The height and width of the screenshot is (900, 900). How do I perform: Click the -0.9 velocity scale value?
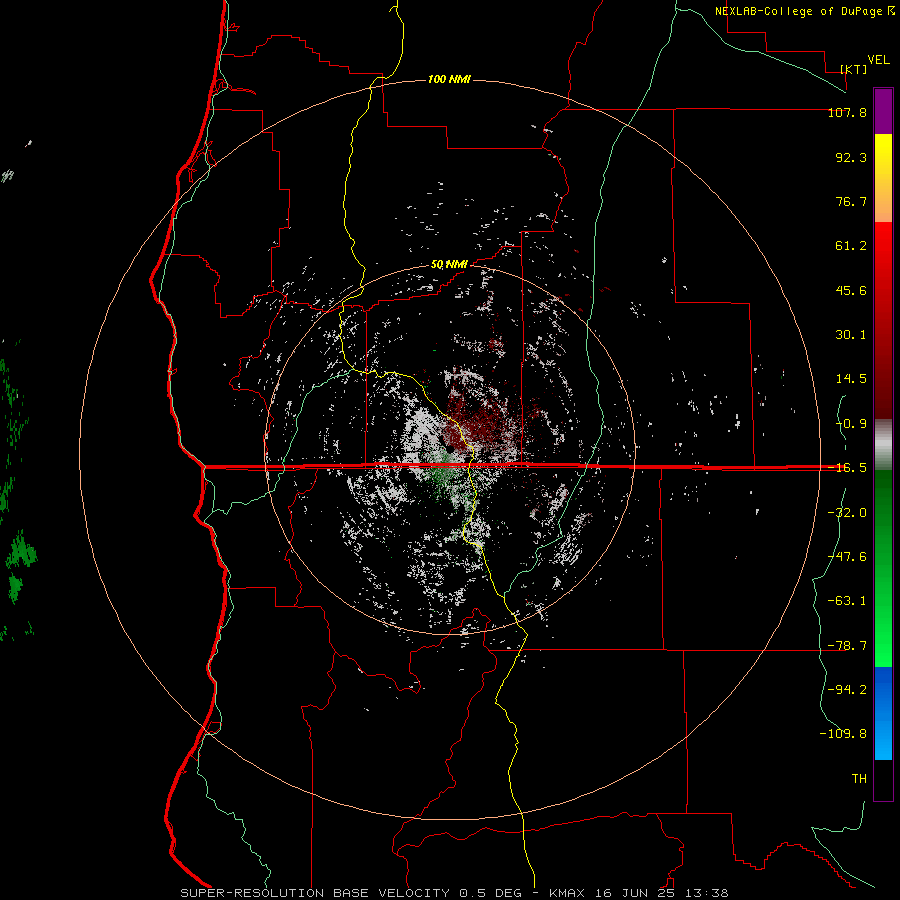tap(851, 424)
